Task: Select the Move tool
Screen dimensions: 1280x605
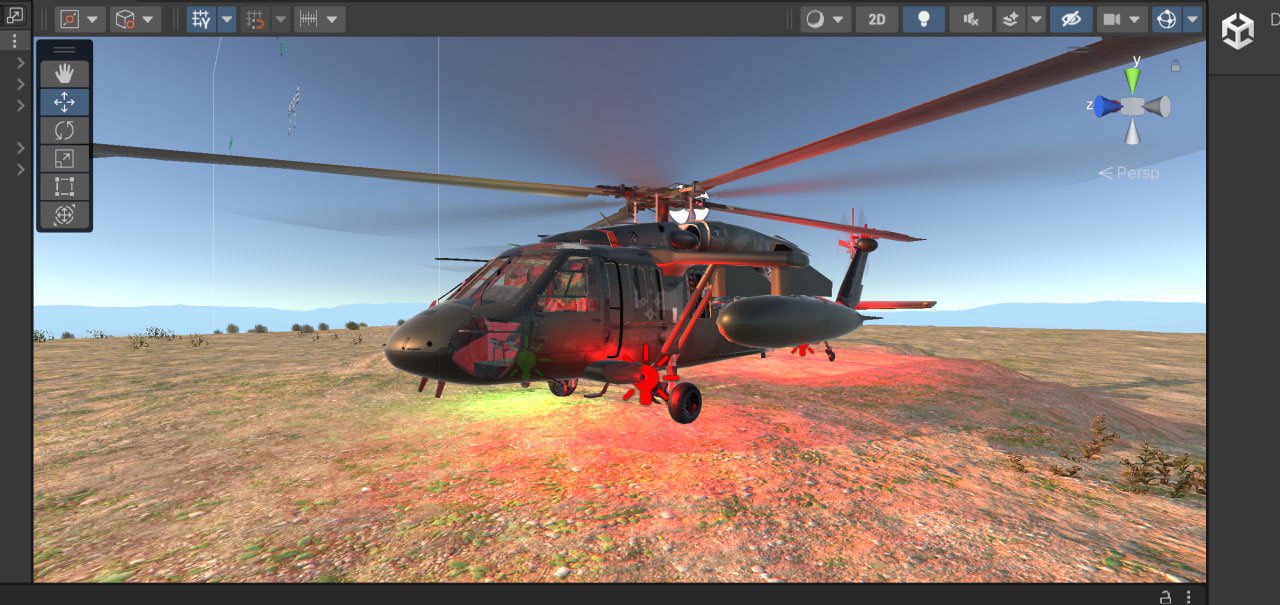Action: [64, 102]
